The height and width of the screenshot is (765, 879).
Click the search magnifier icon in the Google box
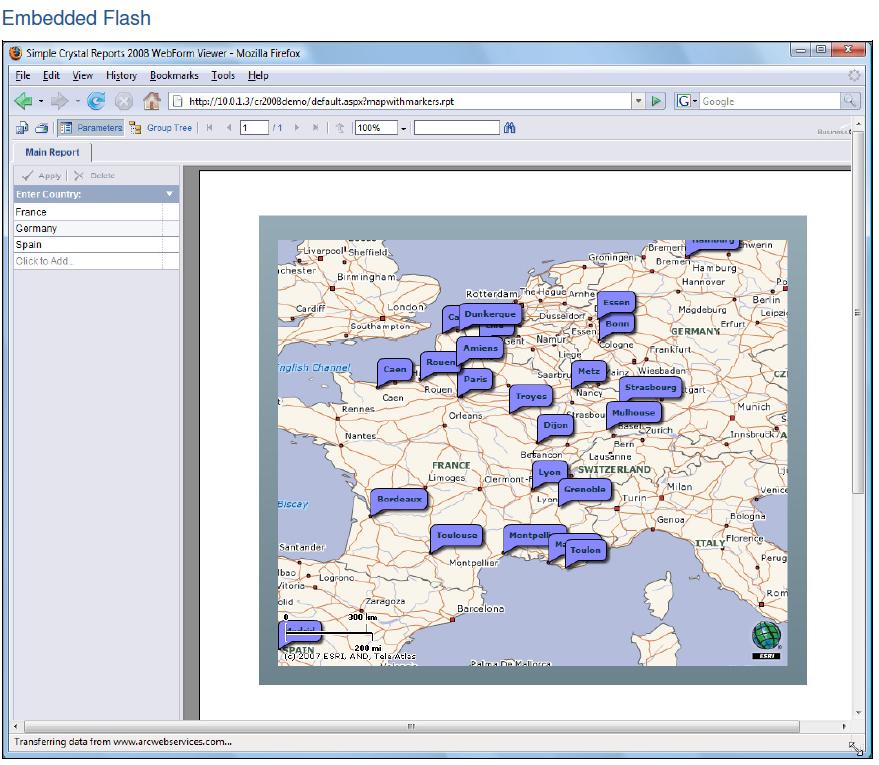coord(849,101)
